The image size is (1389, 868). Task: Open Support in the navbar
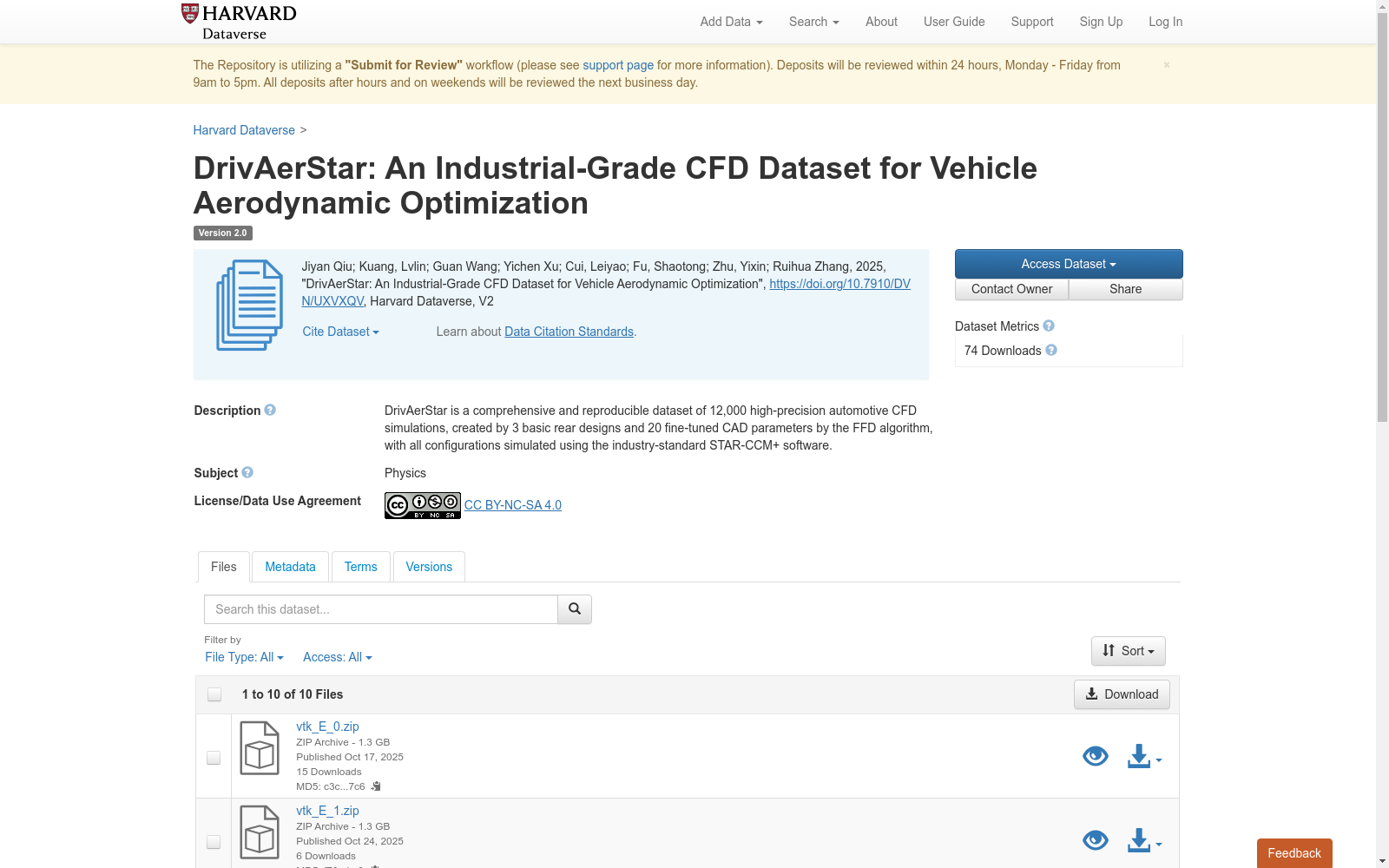click(1032, 22)
